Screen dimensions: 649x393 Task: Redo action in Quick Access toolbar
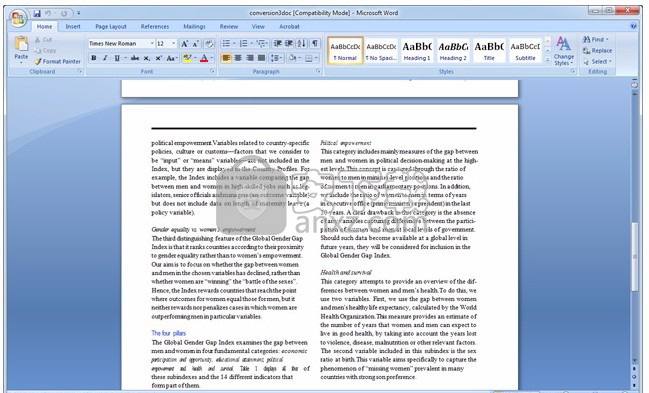click(64, 13)
